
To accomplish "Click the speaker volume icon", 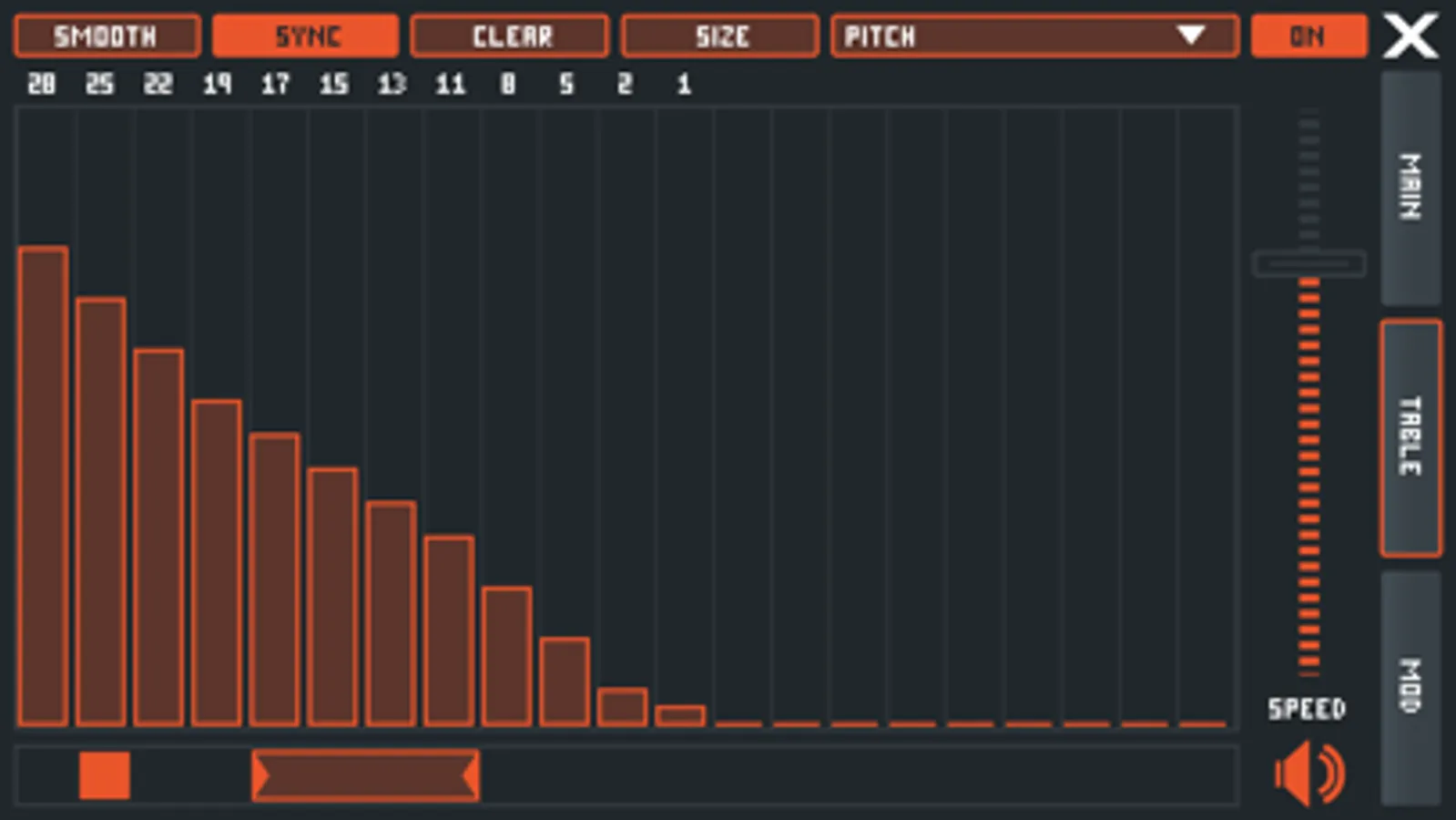I will tap(1308, 774).
